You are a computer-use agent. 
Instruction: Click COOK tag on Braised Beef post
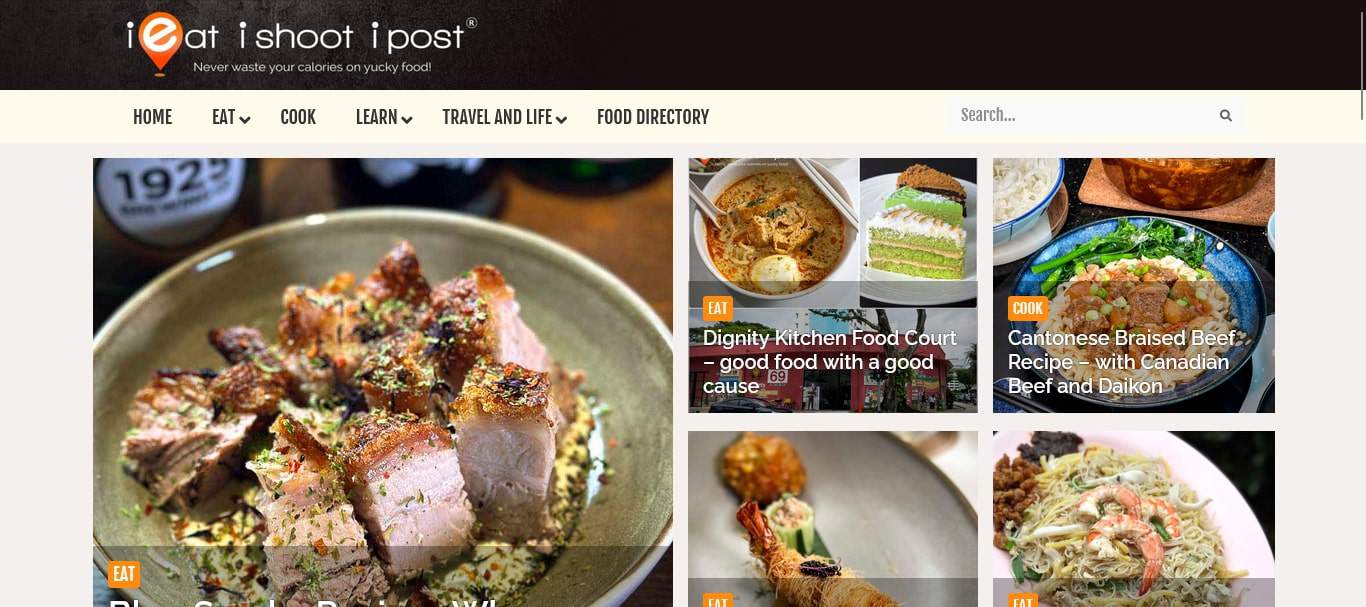tap(1027, 308)
